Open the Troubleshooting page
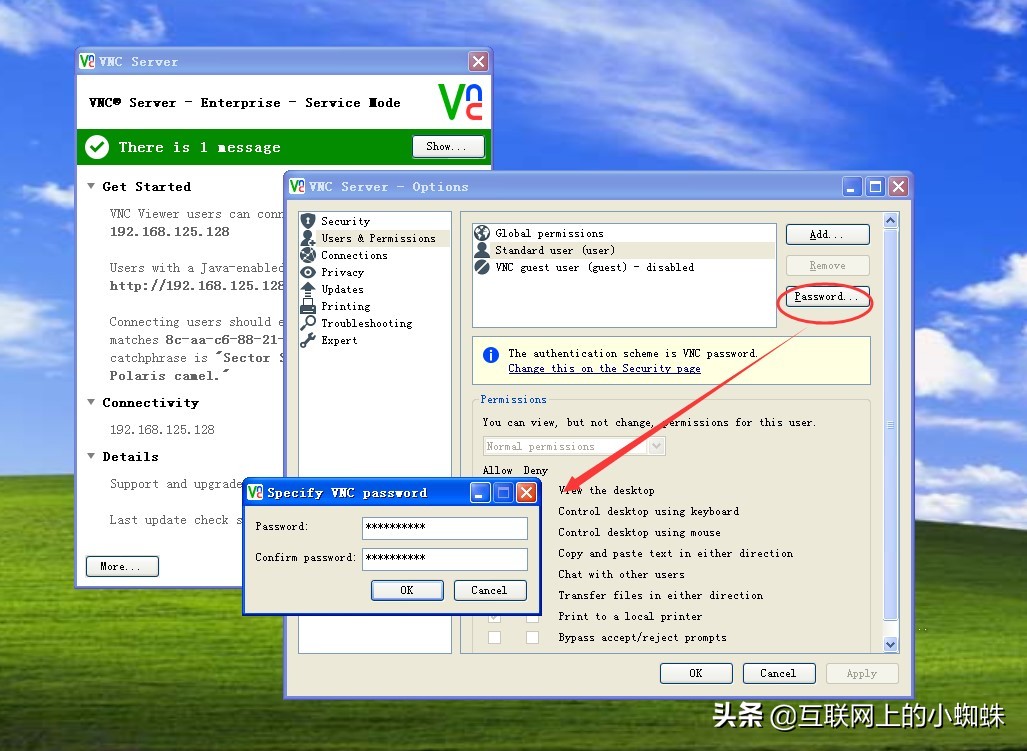 coord(366,323)
